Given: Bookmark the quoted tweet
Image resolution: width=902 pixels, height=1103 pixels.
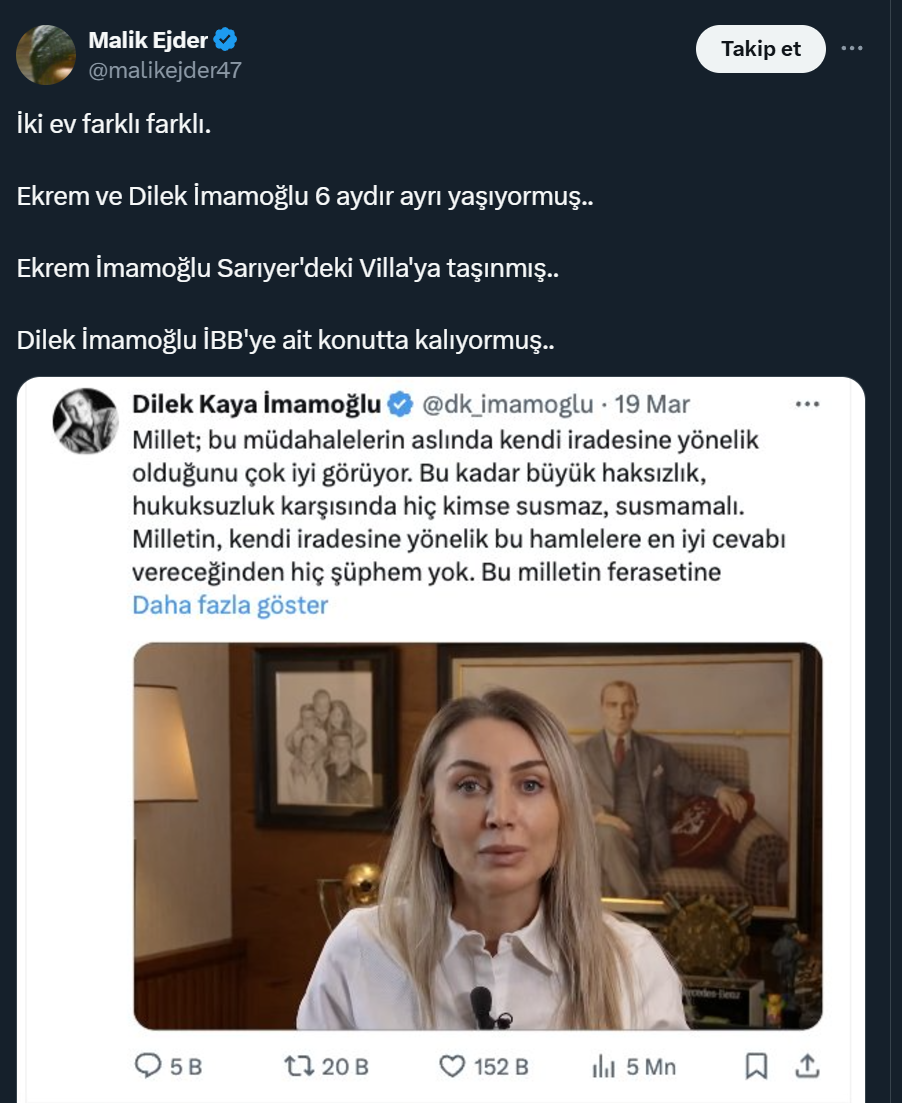Looking at the screenshot, I should coord(757,1066).
